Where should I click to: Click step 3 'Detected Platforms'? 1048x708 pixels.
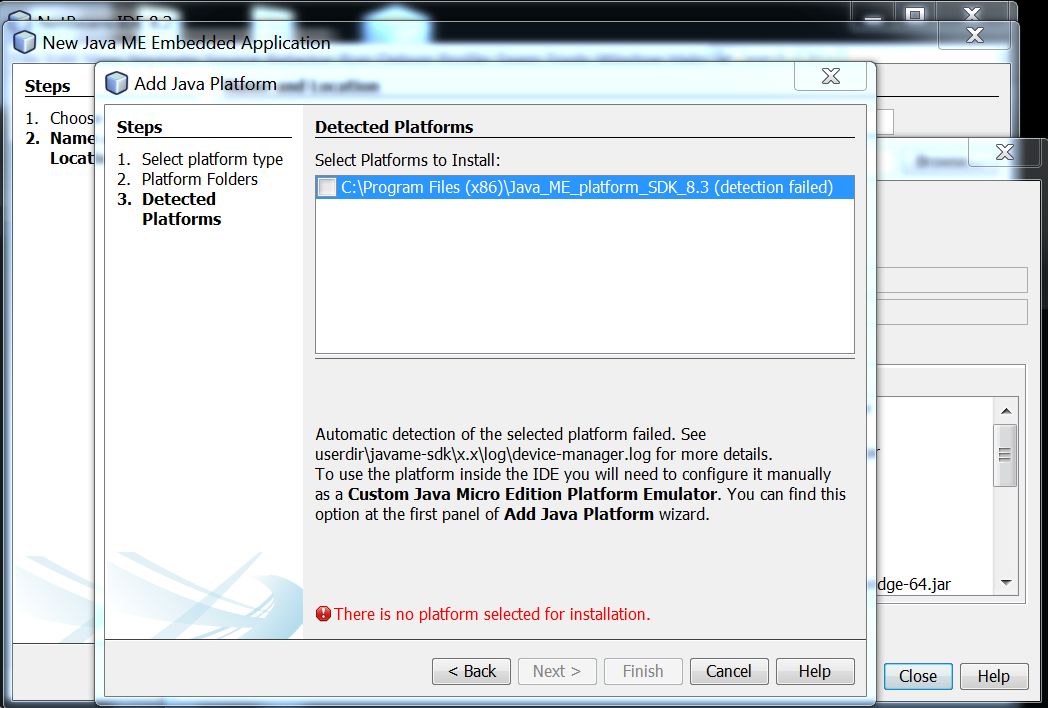coord(181,209)
